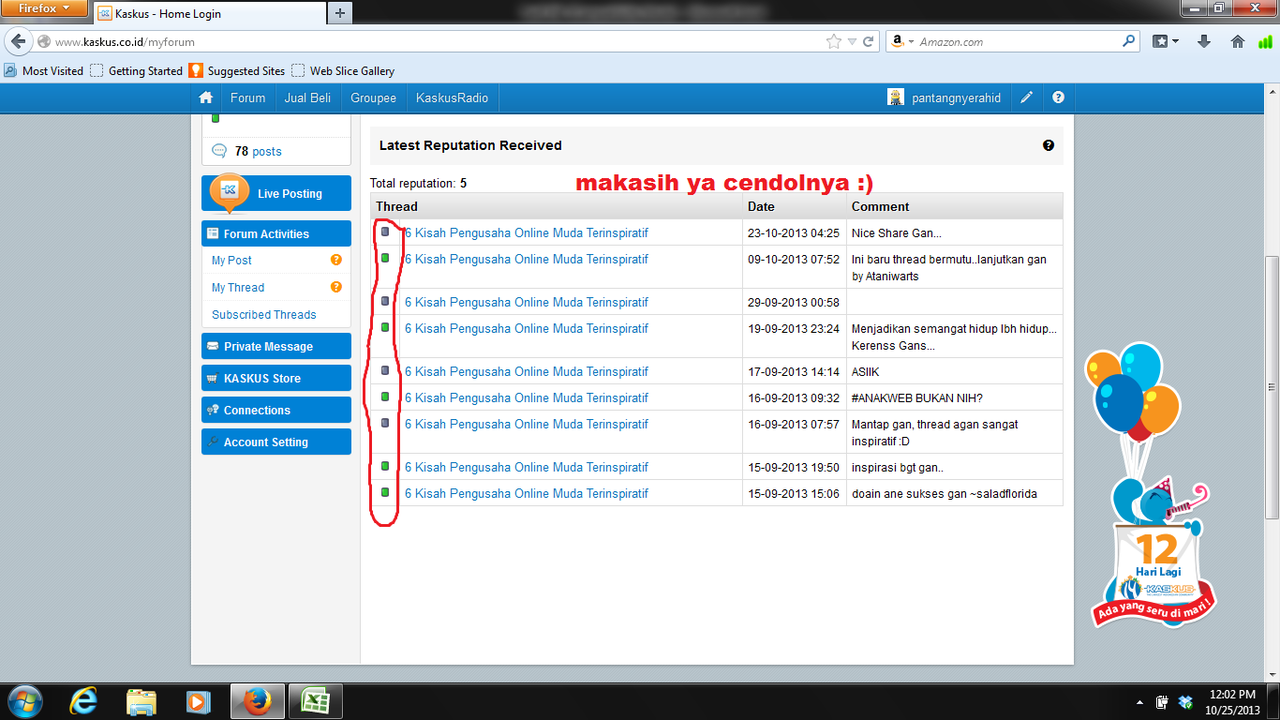
Task: Click the orange help icon beside My Post
Action: 337,260
